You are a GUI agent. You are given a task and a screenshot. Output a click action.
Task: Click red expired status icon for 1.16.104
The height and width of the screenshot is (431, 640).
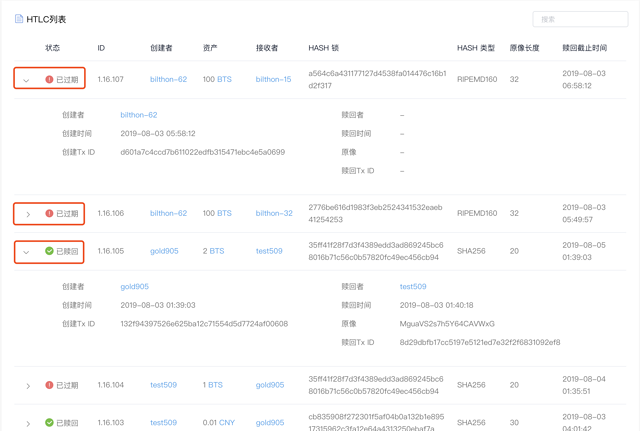tap(50, 385)
